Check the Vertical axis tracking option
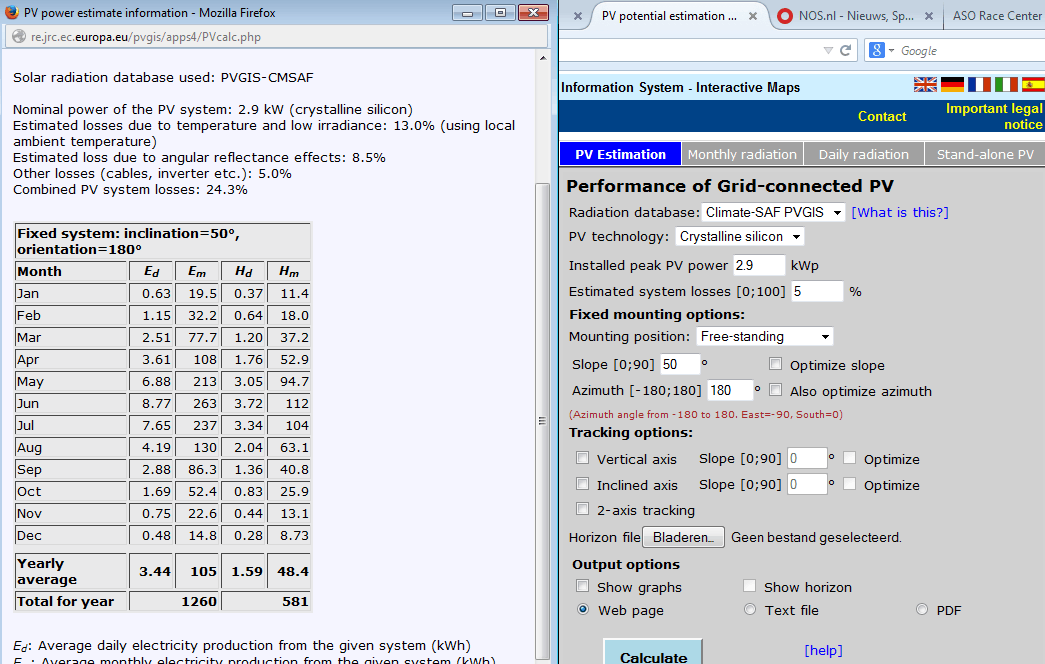This screenshot has width=1045, height=664. coord(582,458)
